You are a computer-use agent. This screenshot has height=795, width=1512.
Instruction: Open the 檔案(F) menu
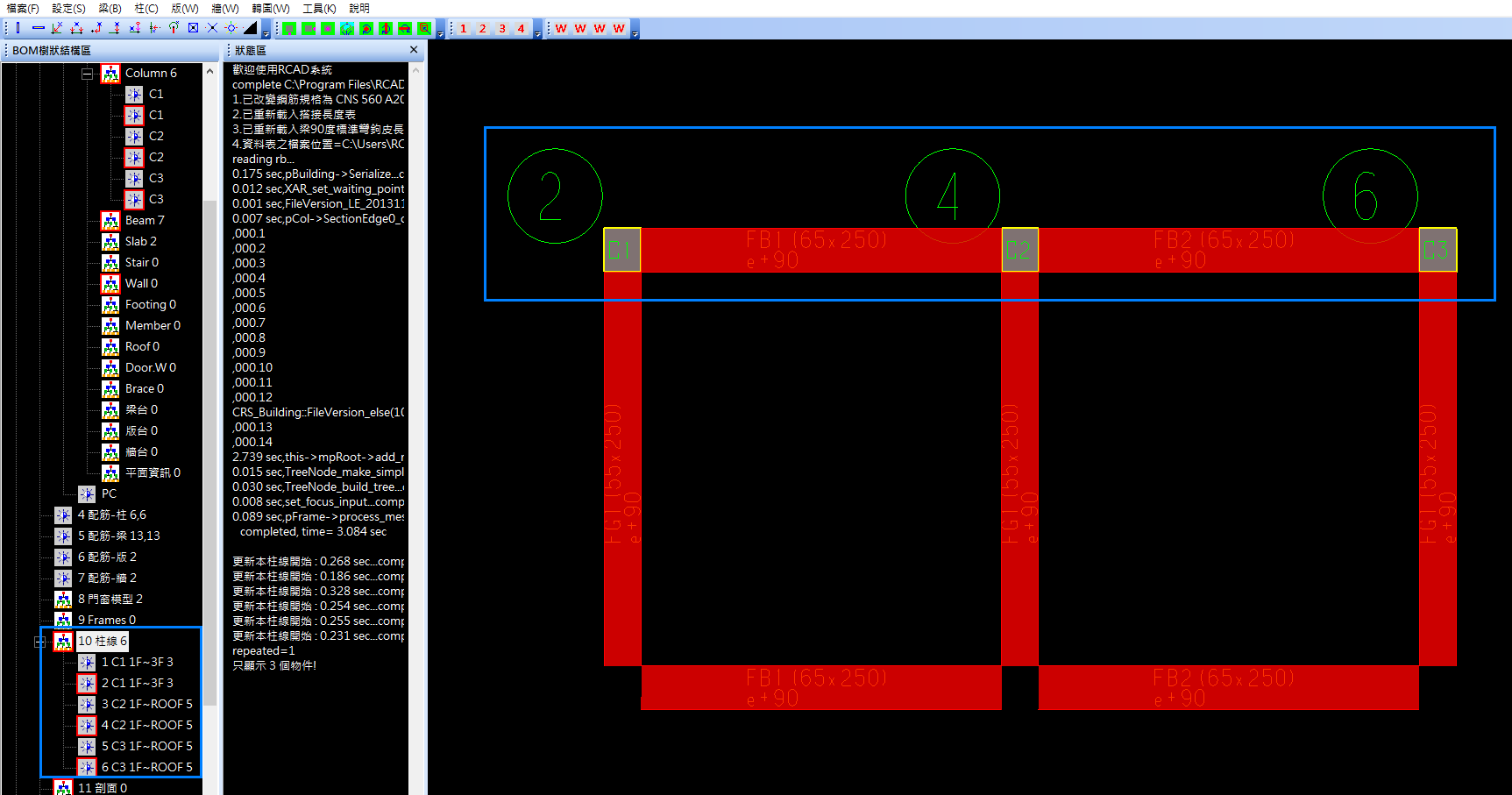23,8
